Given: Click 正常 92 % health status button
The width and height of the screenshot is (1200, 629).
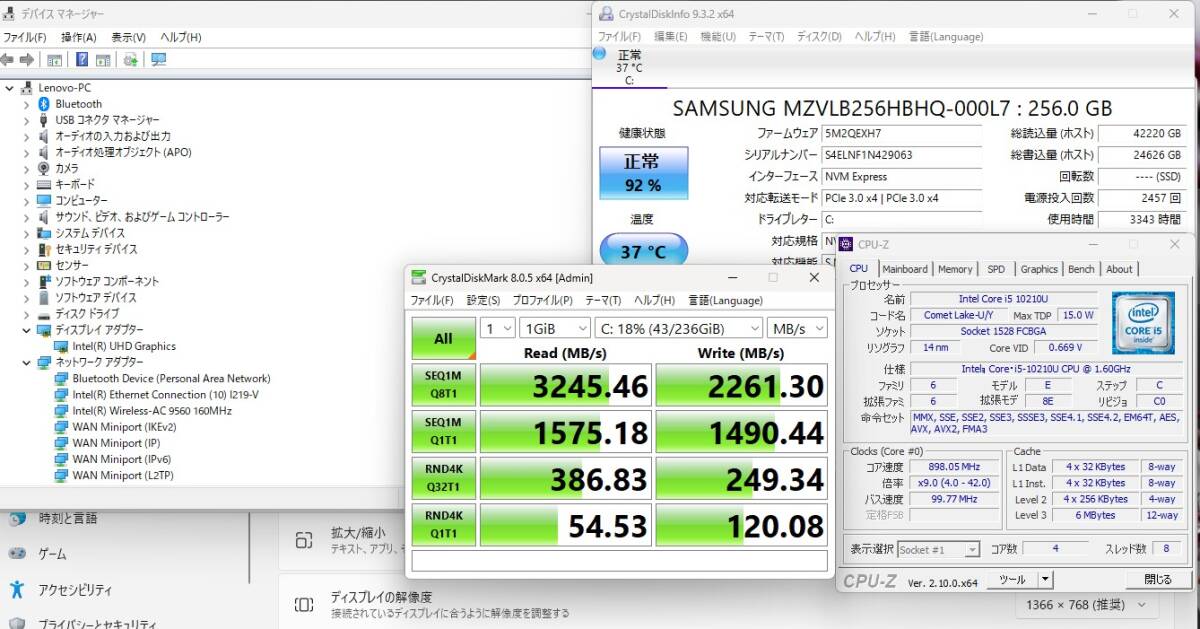Looking at the screenshot, I should pos(643,173).
